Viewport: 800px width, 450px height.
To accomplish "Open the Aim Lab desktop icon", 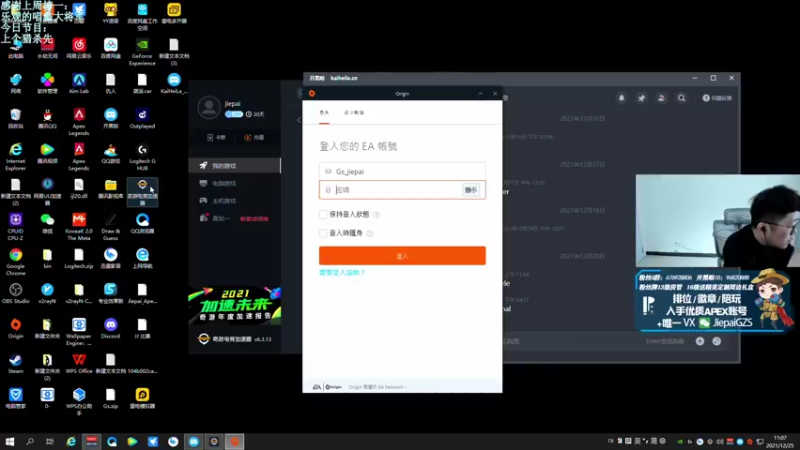I will tap(79, 83).
